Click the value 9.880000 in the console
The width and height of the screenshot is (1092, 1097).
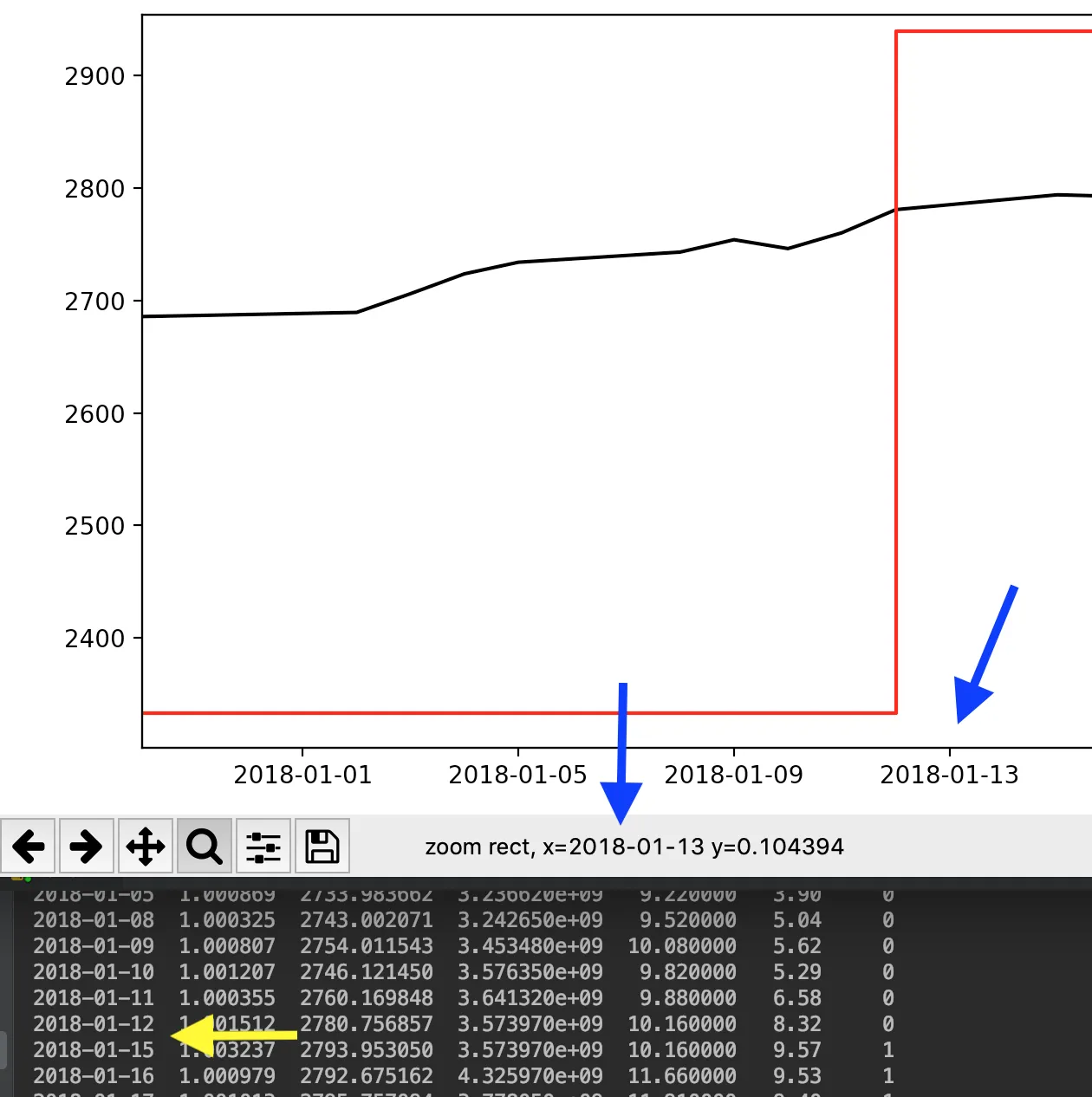(688, 997)
